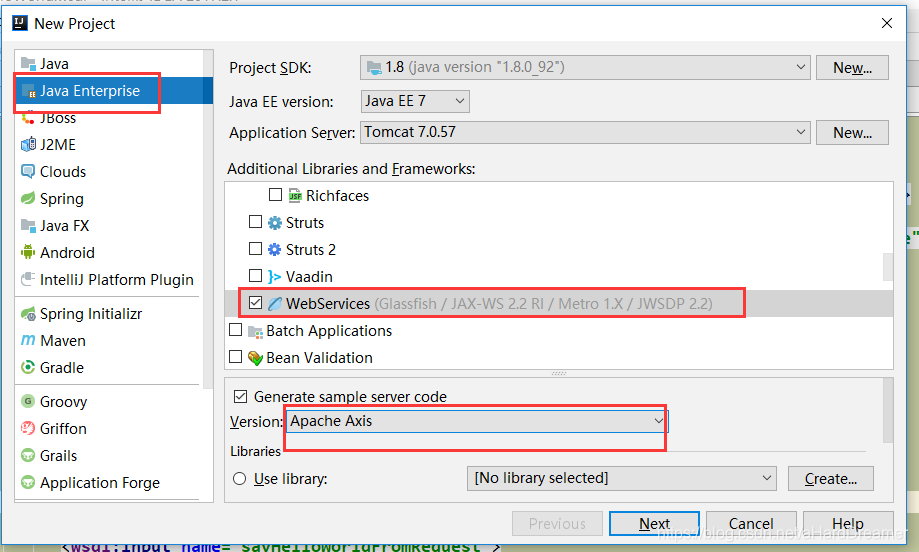The image size is (919, 552).
Task: Click the Vaadin icon
Action: tap(274, 277)
